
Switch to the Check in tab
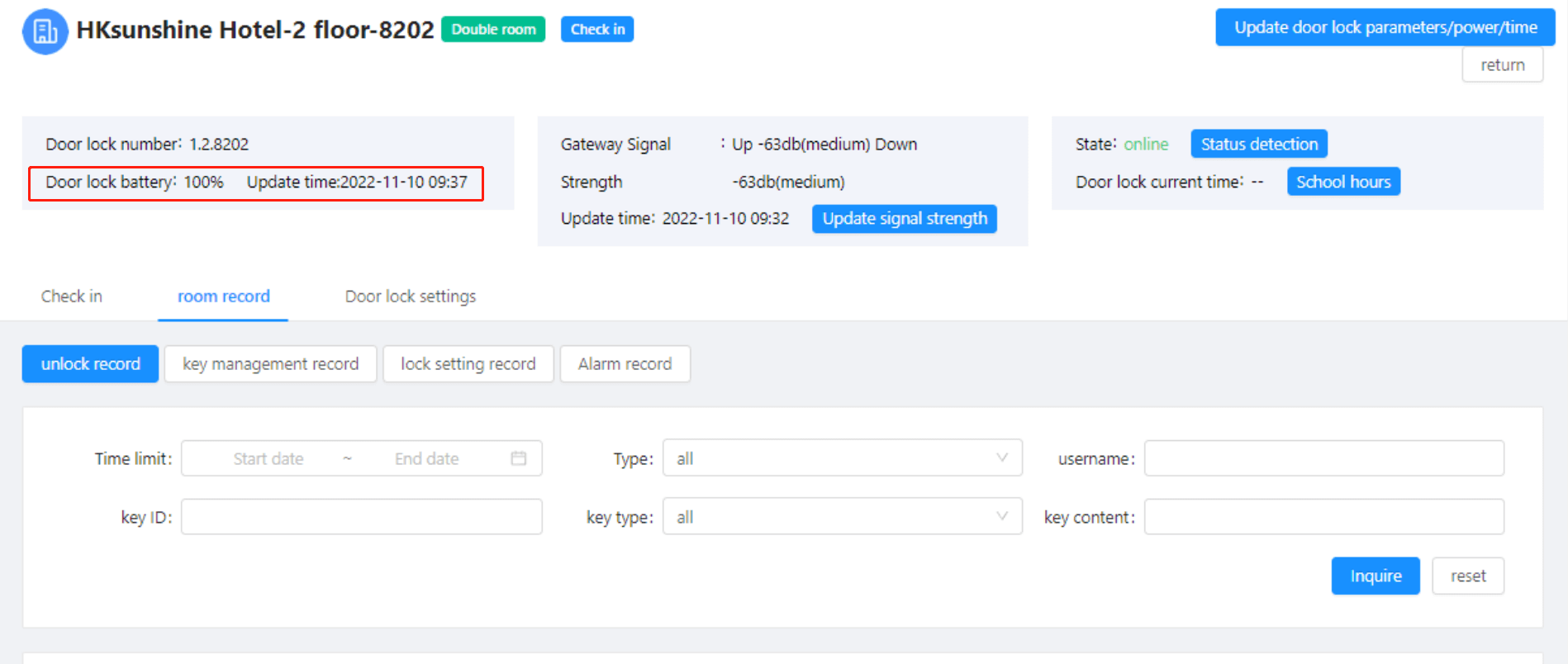click(72, 296)
